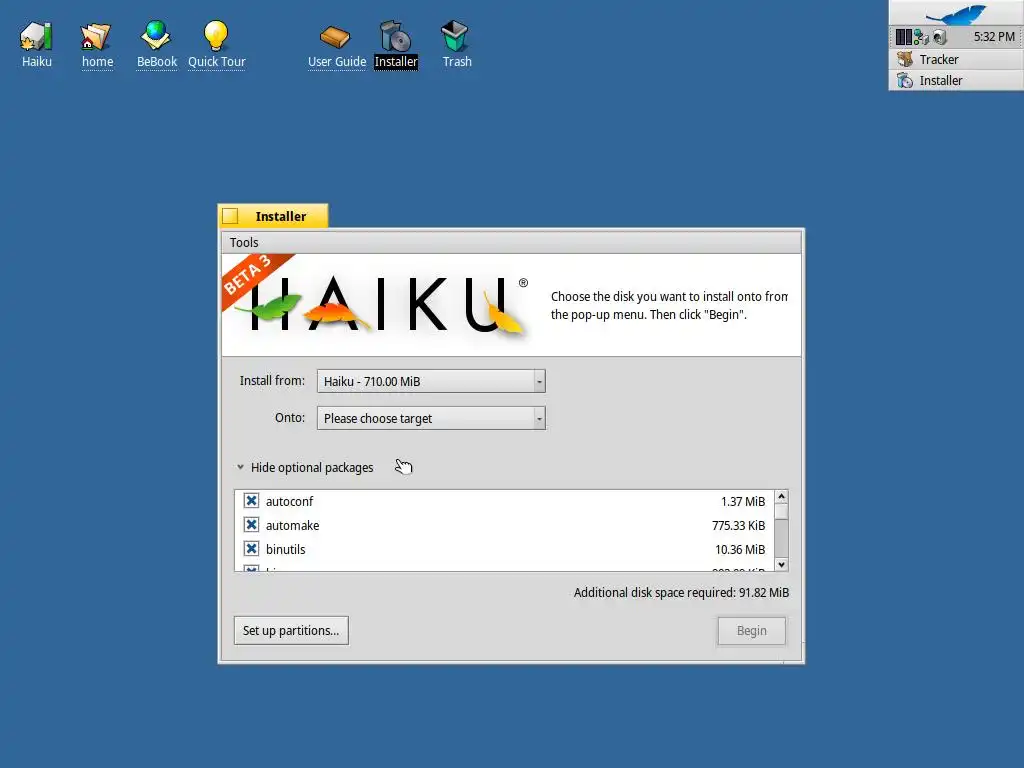Select Installer entry in the Deskbar
The height and width of the screenshot is (768, 1024).
tap(955, 80)
